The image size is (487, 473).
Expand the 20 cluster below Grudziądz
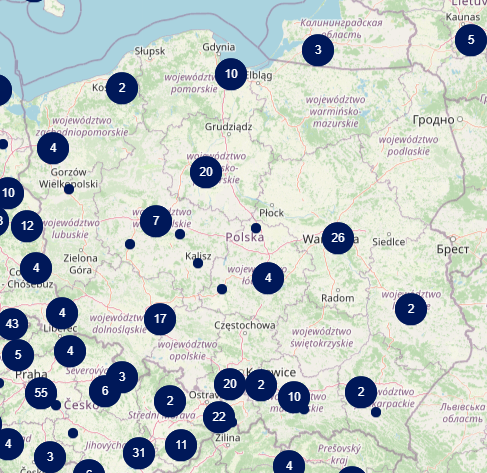coord(206,172)
